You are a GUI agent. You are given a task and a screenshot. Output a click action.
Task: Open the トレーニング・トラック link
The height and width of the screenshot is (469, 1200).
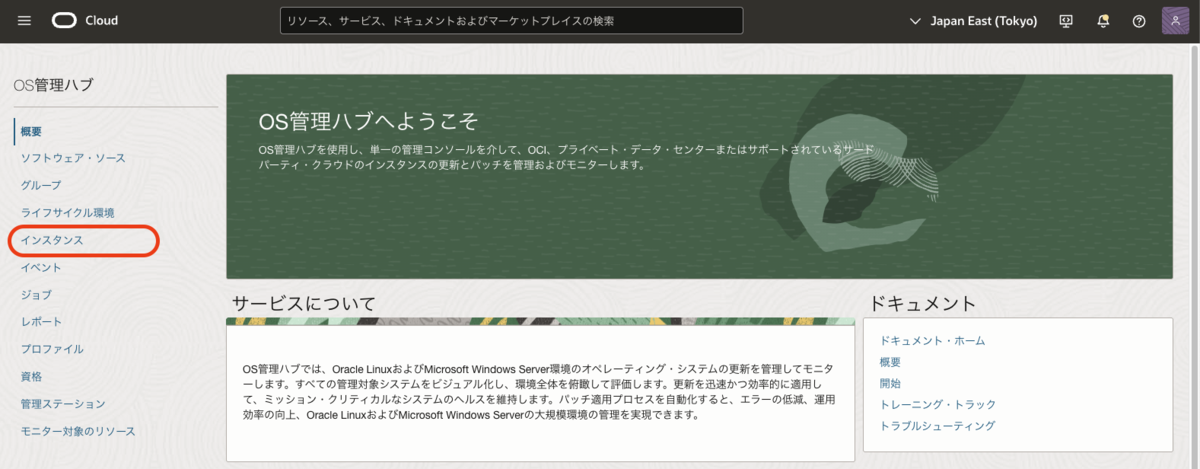click(x=937, y=404)
